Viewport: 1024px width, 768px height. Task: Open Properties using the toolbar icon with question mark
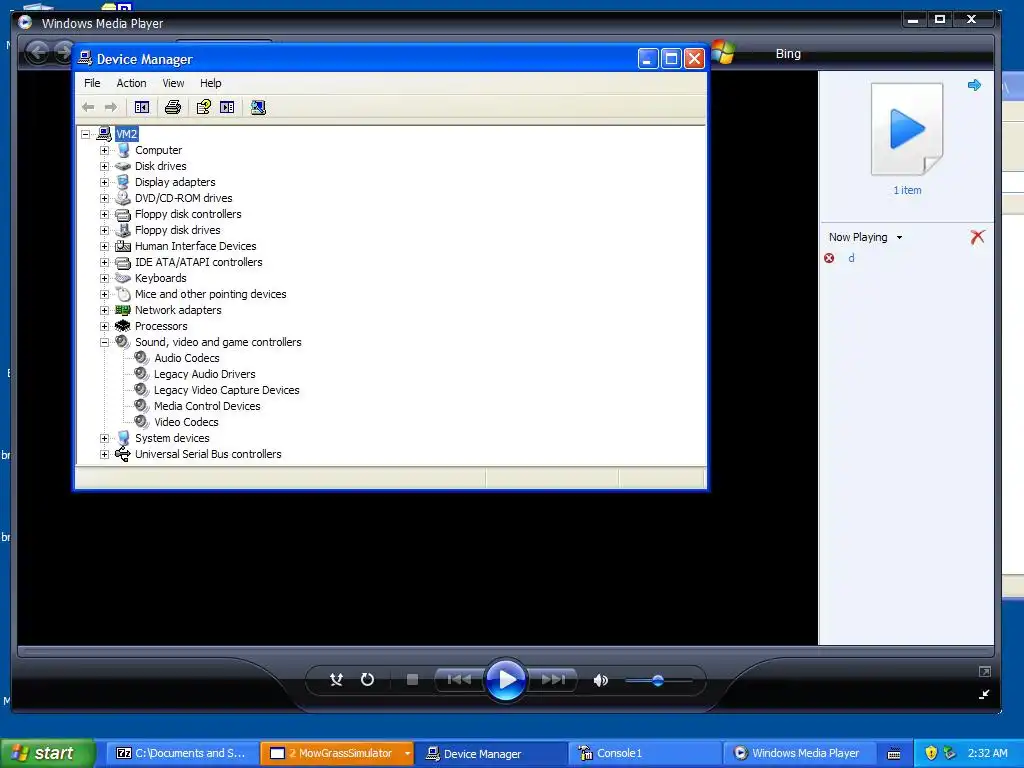click(x=204, y=107)
